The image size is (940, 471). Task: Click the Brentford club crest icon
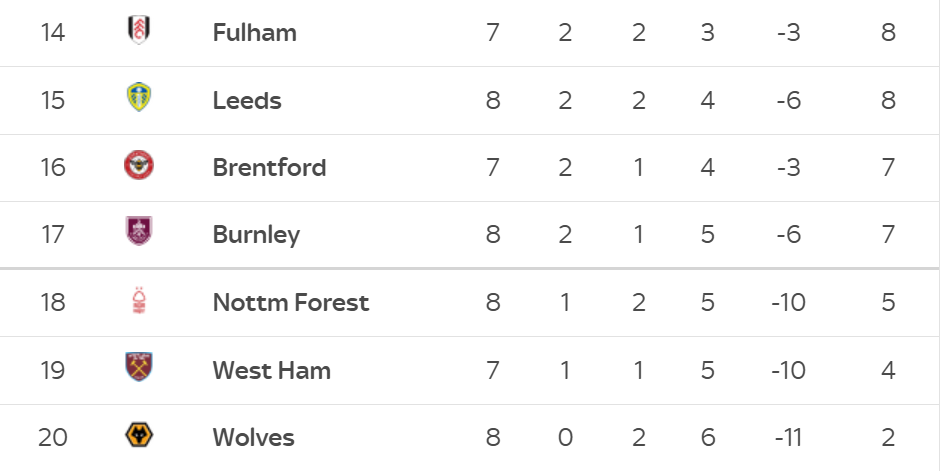pos(138,166)
